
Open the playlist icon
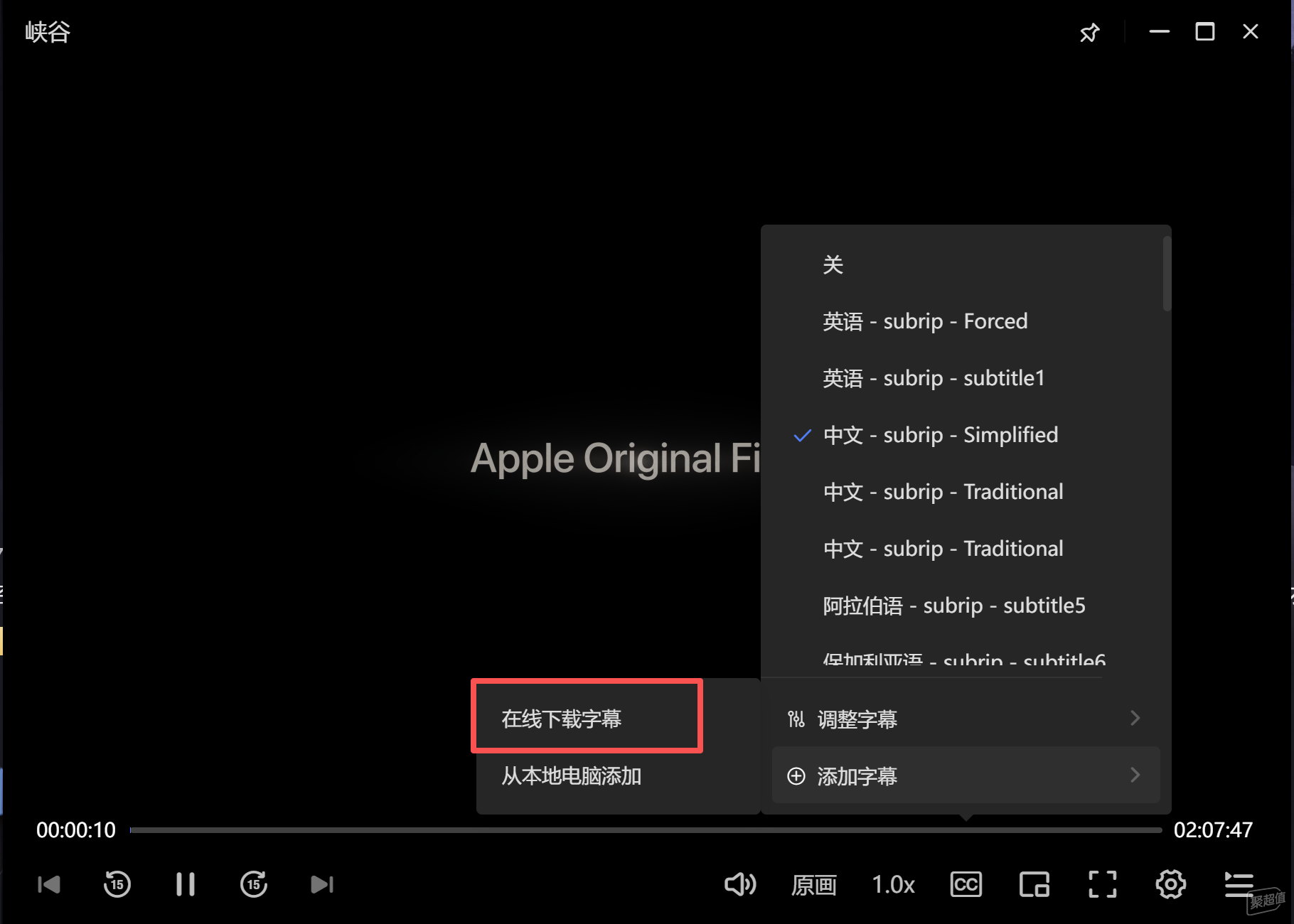click(x=1239, y=884)
